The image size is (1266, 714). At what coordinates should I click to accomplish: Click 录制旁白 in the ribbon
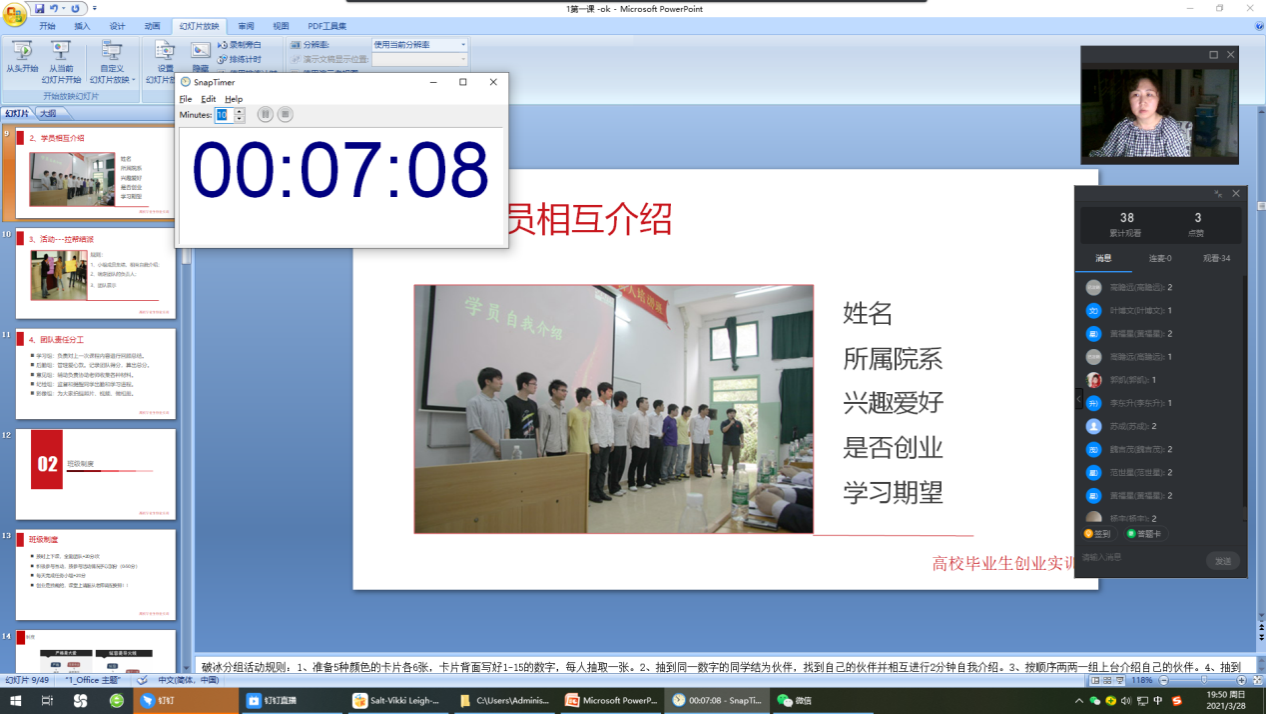click(240, 45)
